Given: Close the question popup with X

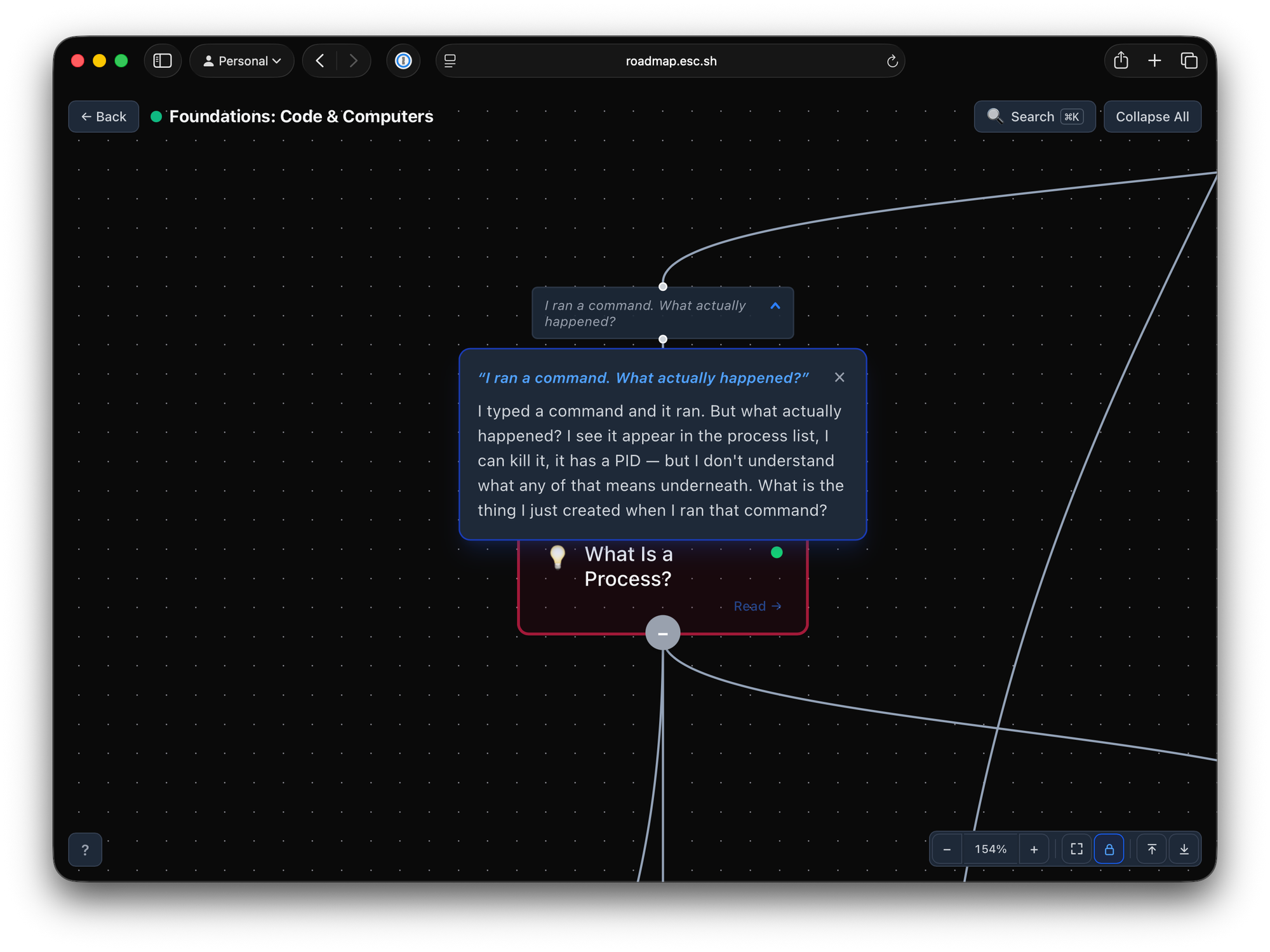Looking at the screenshot, I should tap(839, 377).
